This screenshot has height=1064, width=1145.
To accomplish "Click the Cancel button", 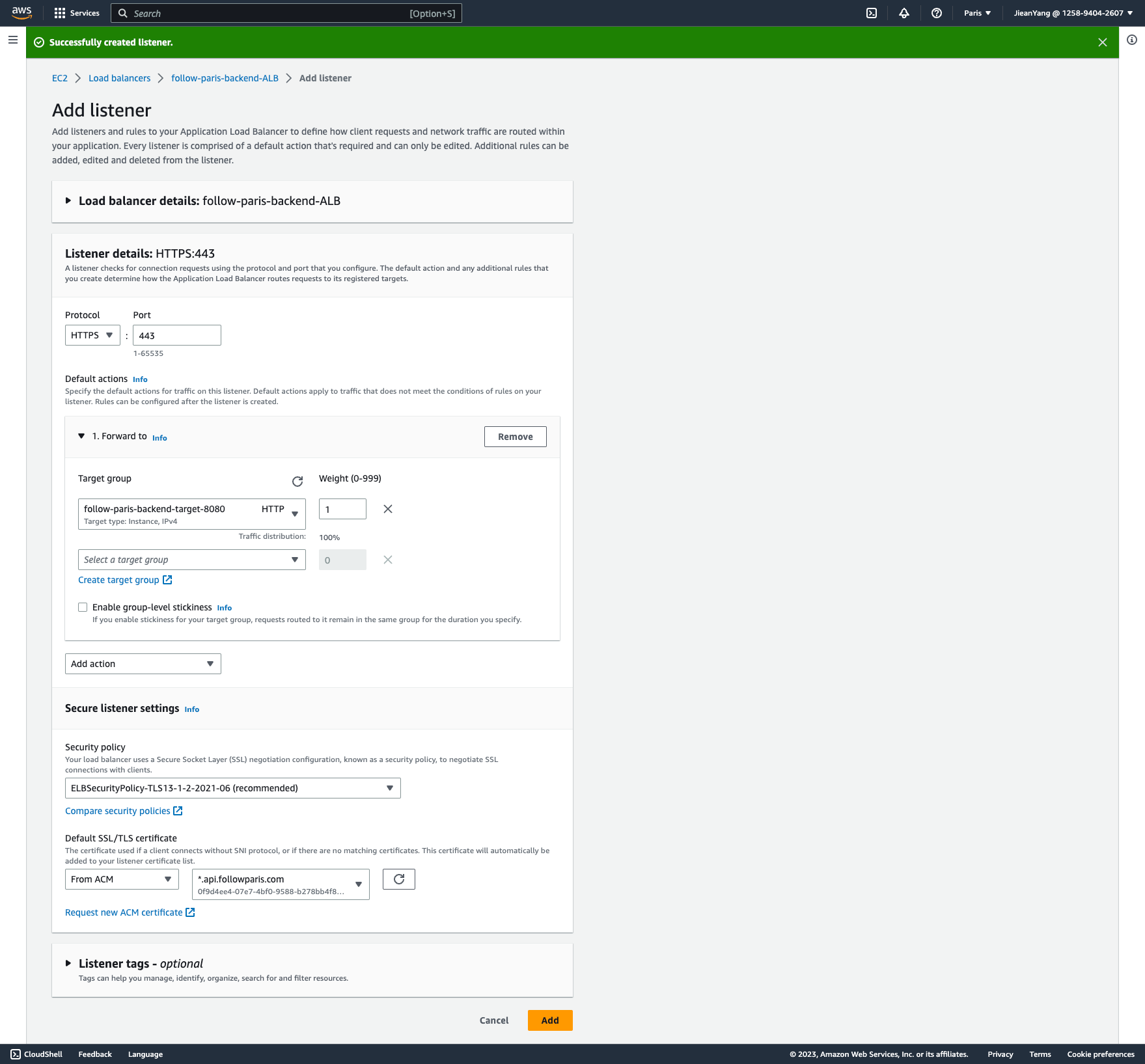I will pyautogui.click(x=494, y=1020).
